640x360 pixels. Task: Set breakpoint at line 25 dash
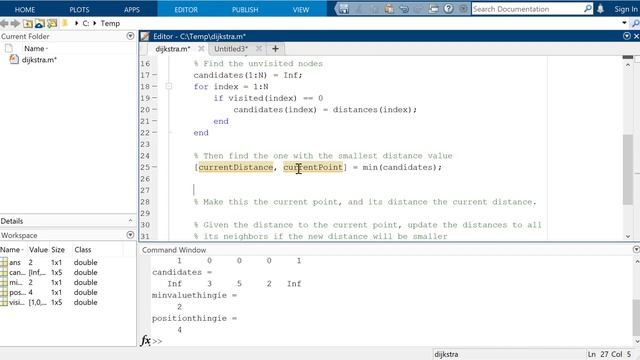click(155, 167)
